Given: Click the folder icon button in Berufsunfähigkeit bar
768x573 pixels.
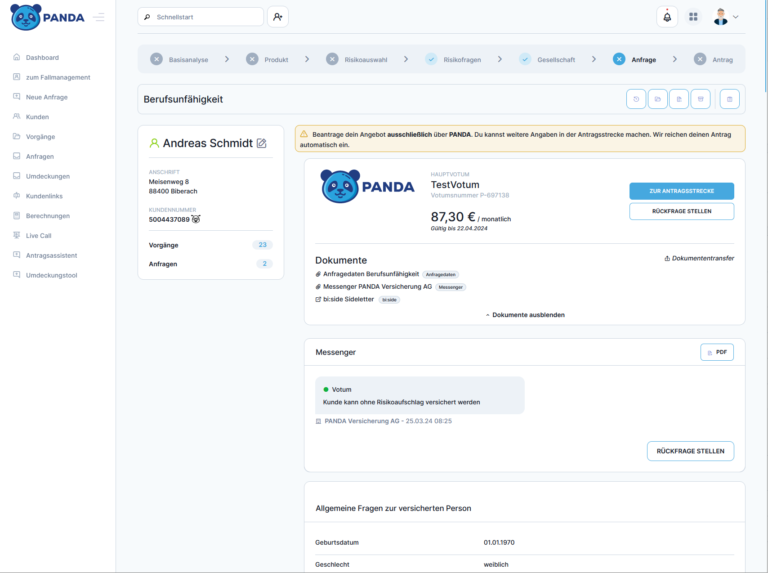Looking at the screenshot, I should pos(657,99).
